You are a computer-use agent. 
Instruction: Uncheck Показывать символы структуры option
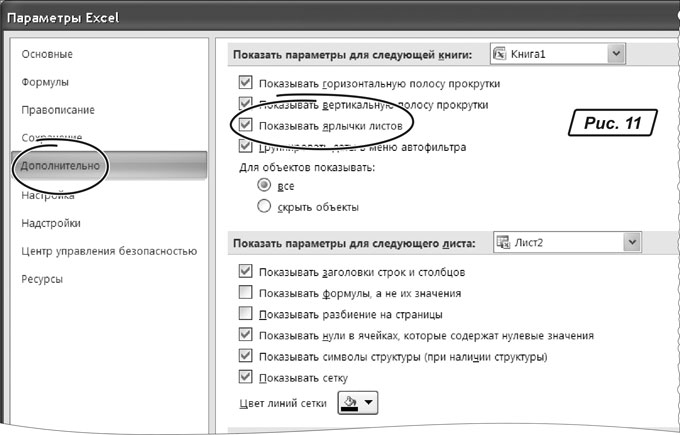(x=246, y=356)
